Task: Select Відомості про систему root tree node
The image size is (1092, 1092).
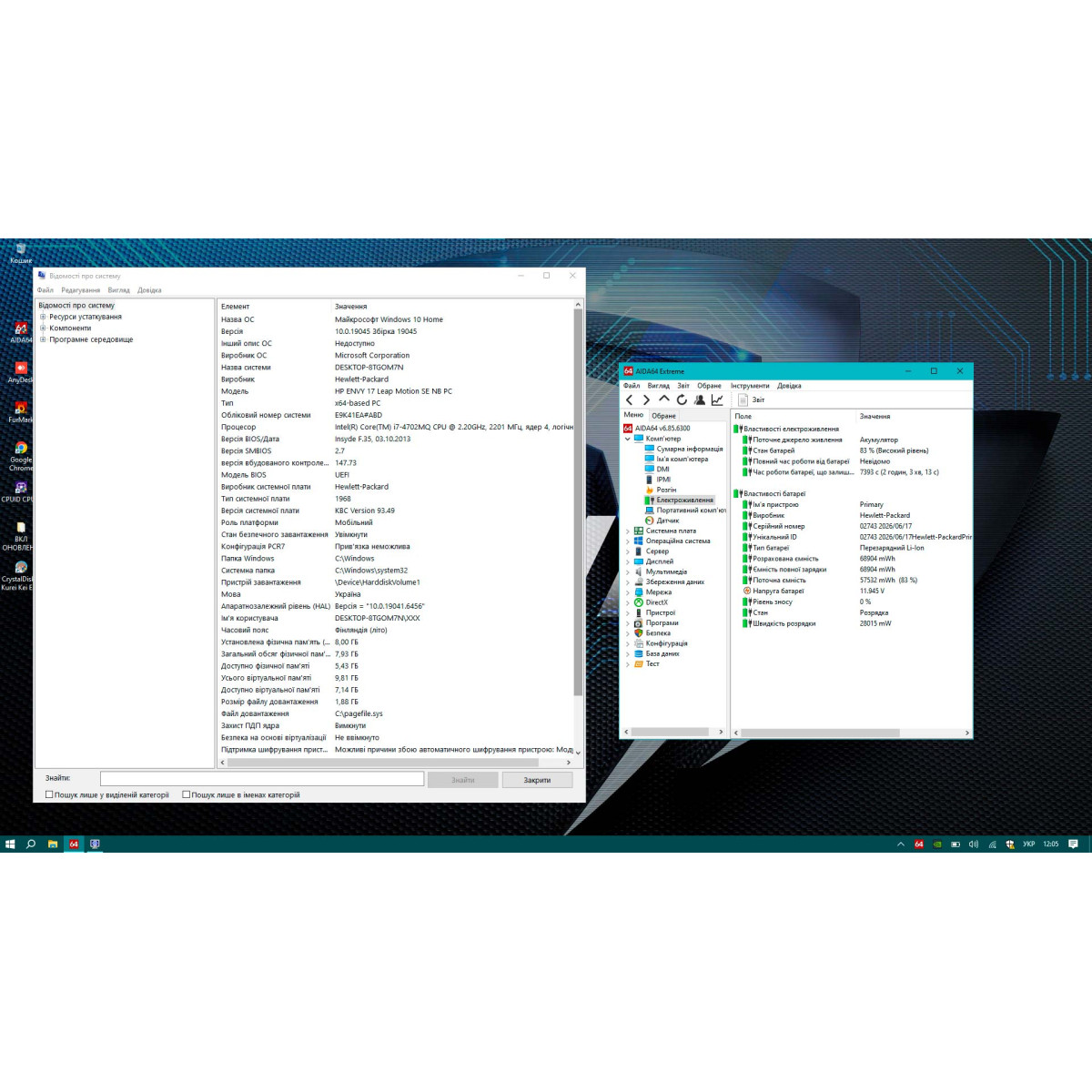Action: pos(76,306)
